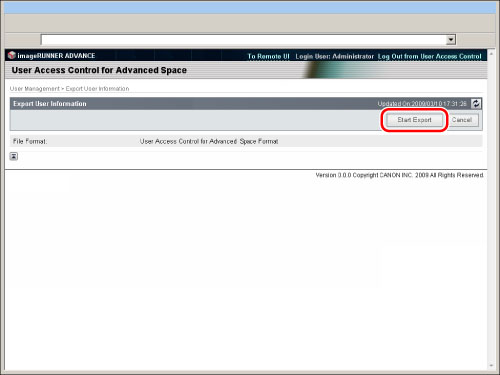Select the Export User Information breadcrumb text
Viewport: 500px width, 375px height.
[x=97, y=89]
